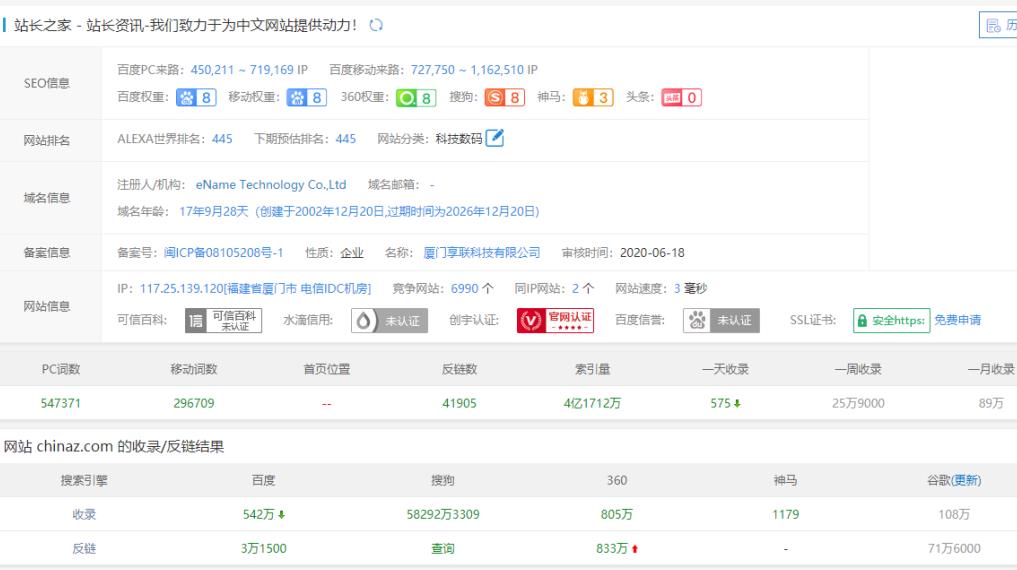Click the Baidu weight badge showing 8
The image size is (1017, 570).
tap(196, 97)
